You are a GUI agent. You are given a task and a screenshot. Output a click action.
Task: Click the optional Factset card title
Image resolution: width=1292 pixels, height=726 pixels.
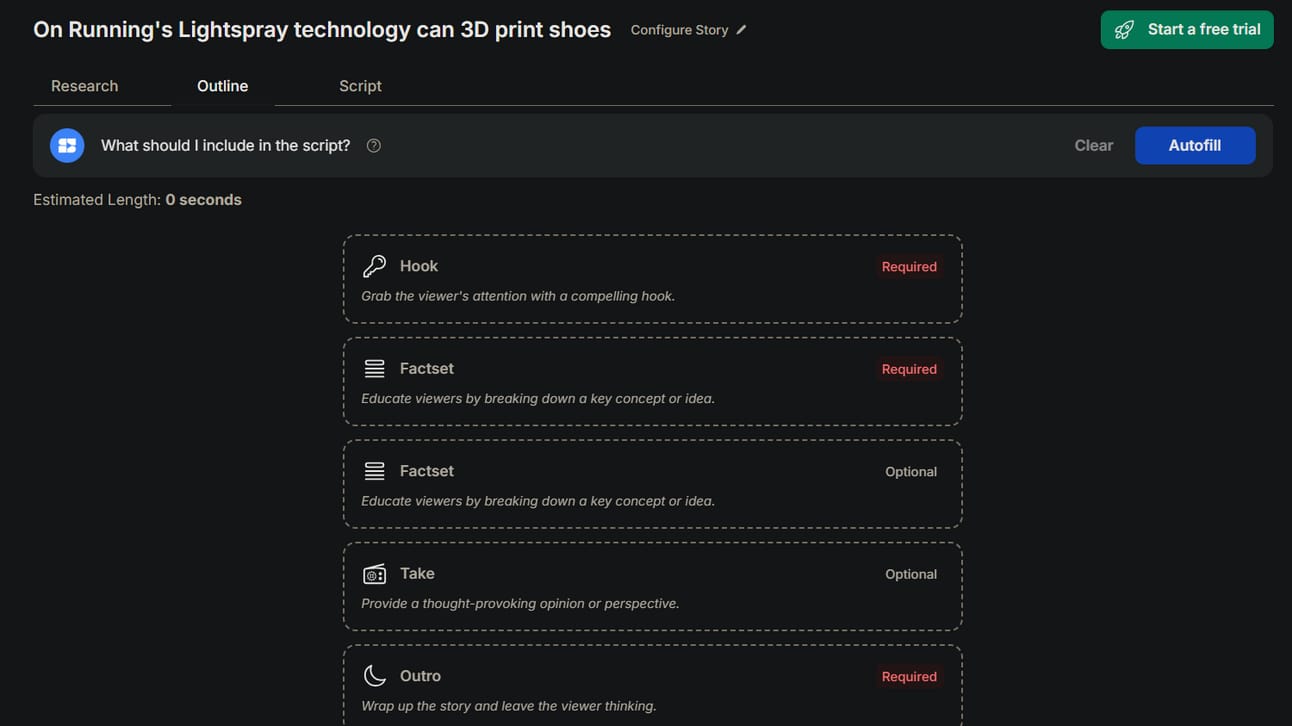427,471
